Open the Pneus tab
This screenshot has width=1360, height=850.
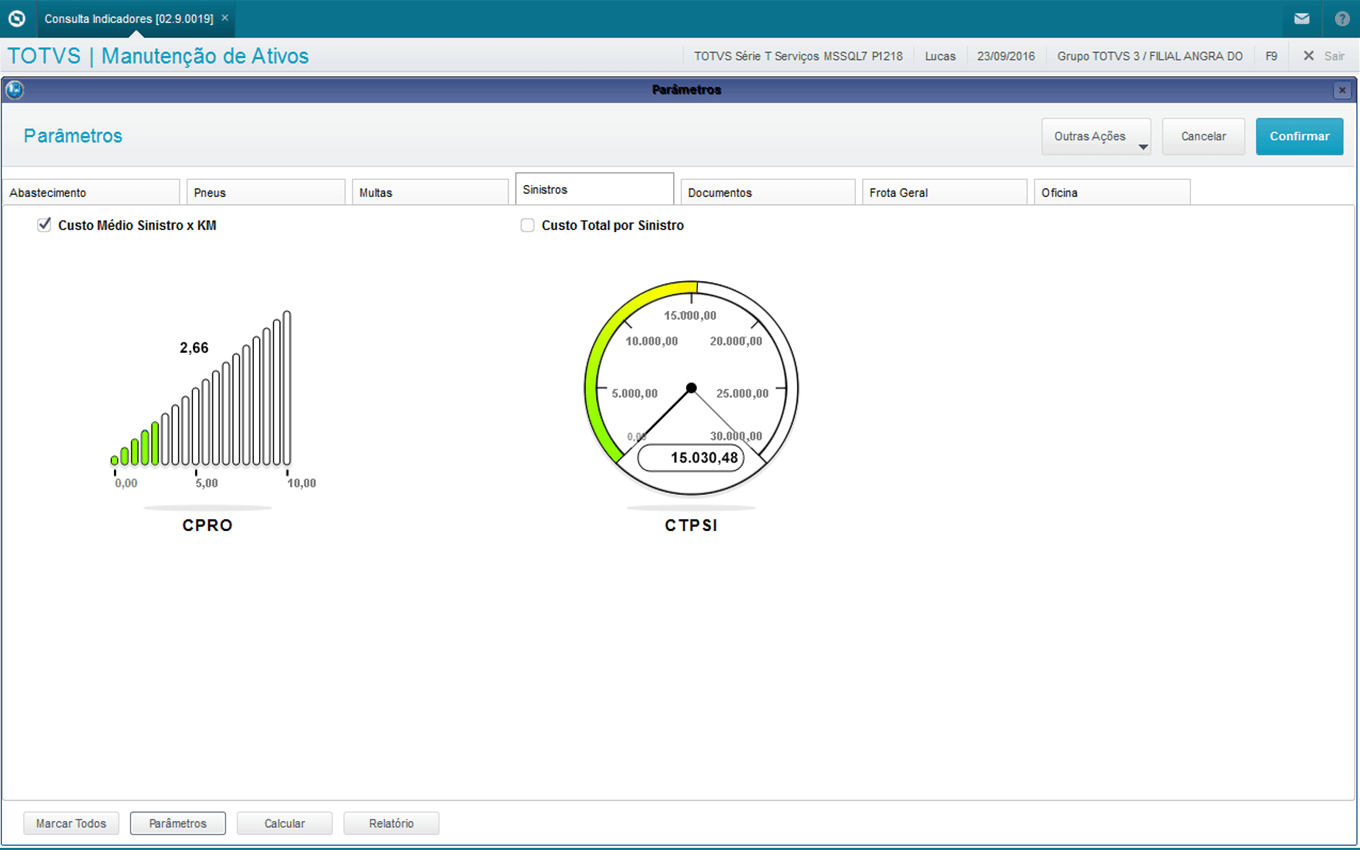pos(265,193)
